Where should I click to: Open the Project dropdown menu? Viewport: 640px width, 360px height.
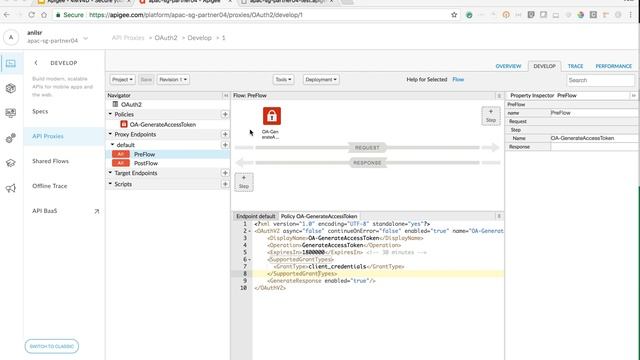[x=122, y=80]
